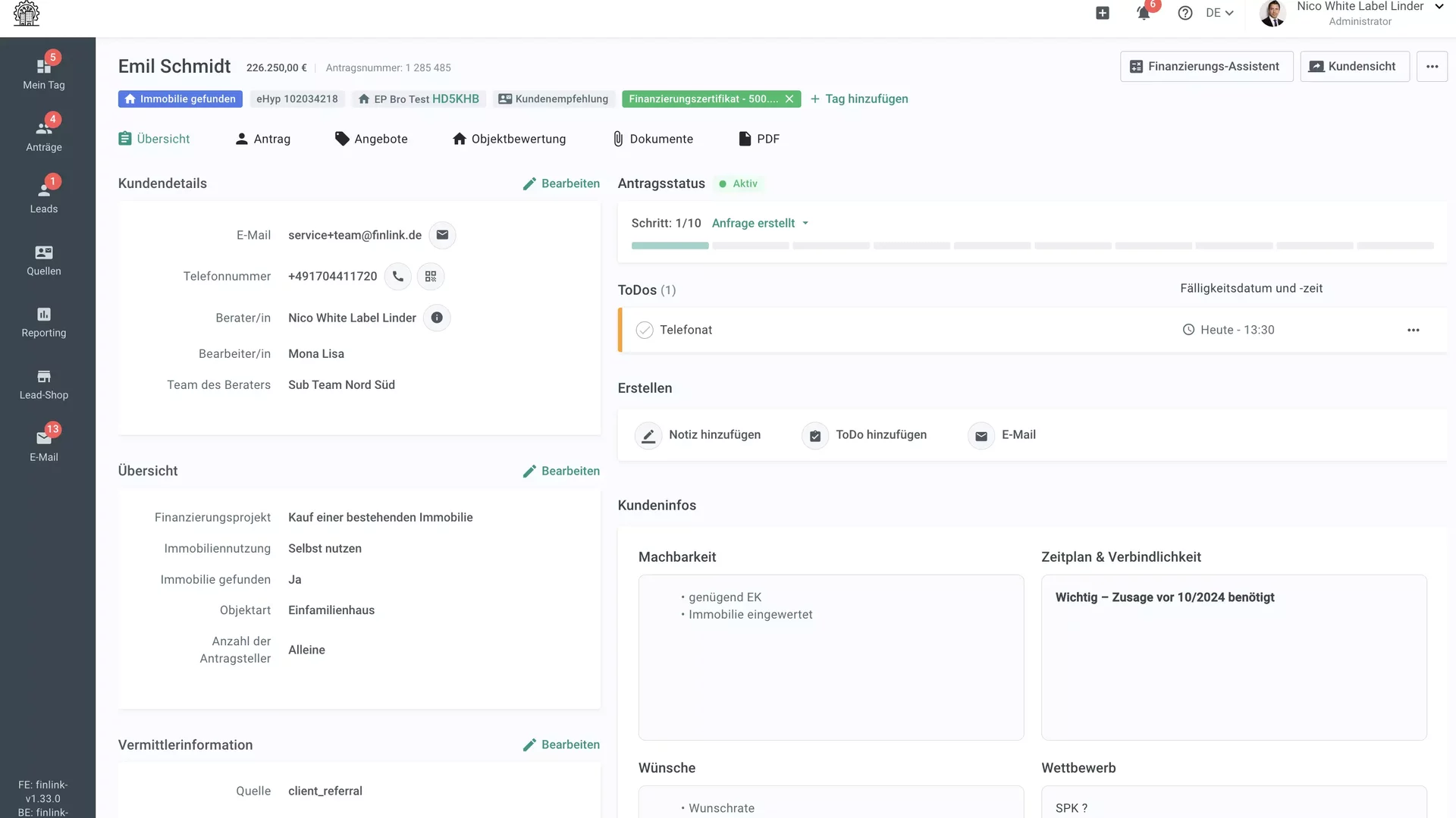Show the QR code for the phone number
Image resolution: width=1456 pixels, height=818 pixels.
430,276
